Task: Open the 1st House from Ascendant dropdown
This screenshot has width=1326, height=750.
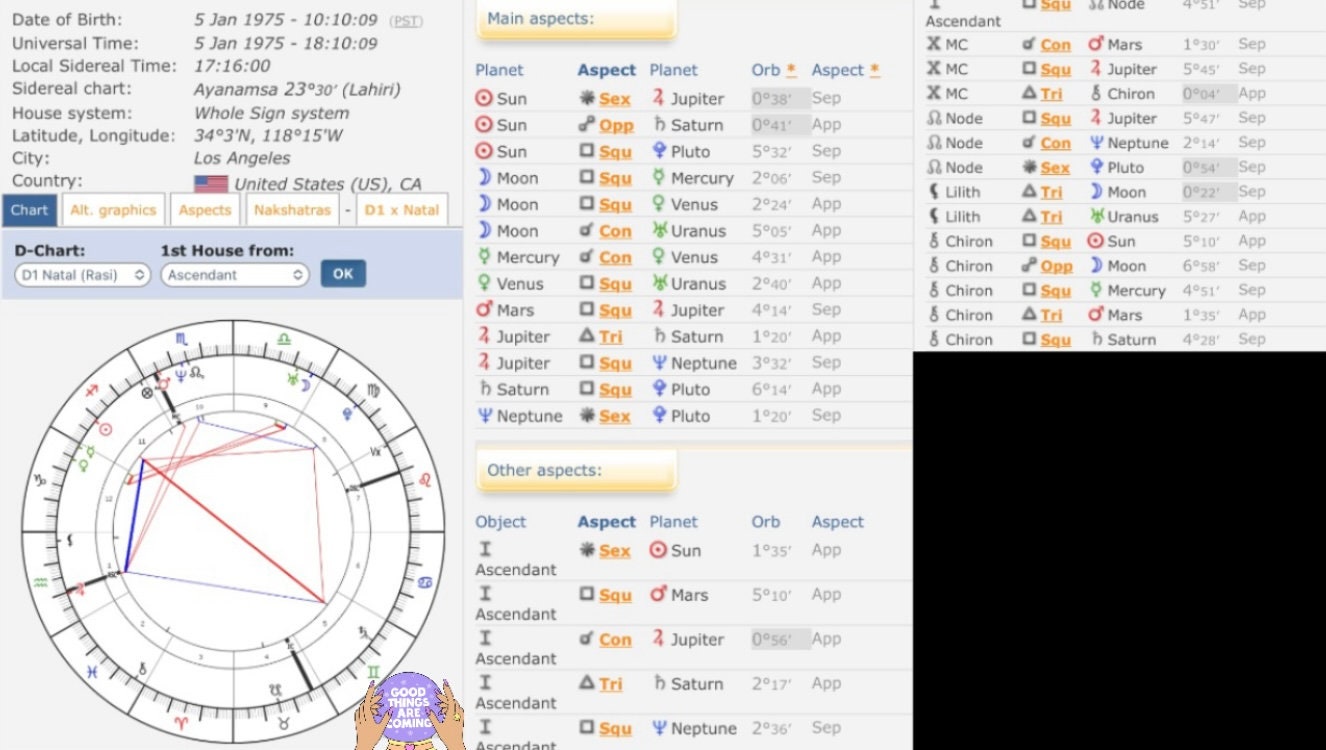Action: [234, 274]
